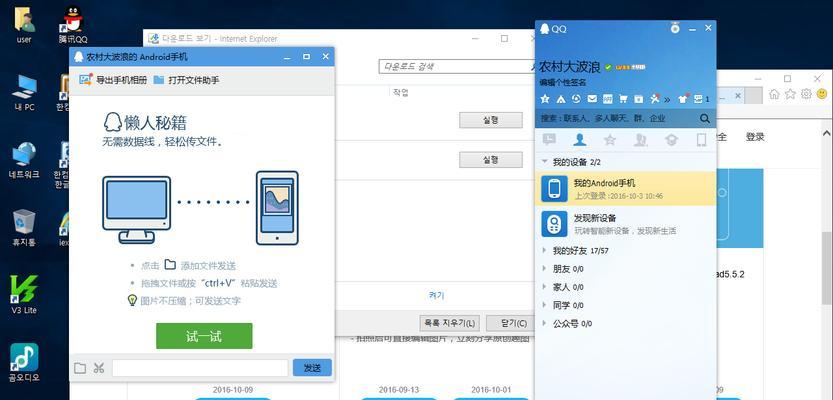This screenshot has height=400, width=833.
Task: Click the browser scrollbar up arrow
Action: (827, 133)
